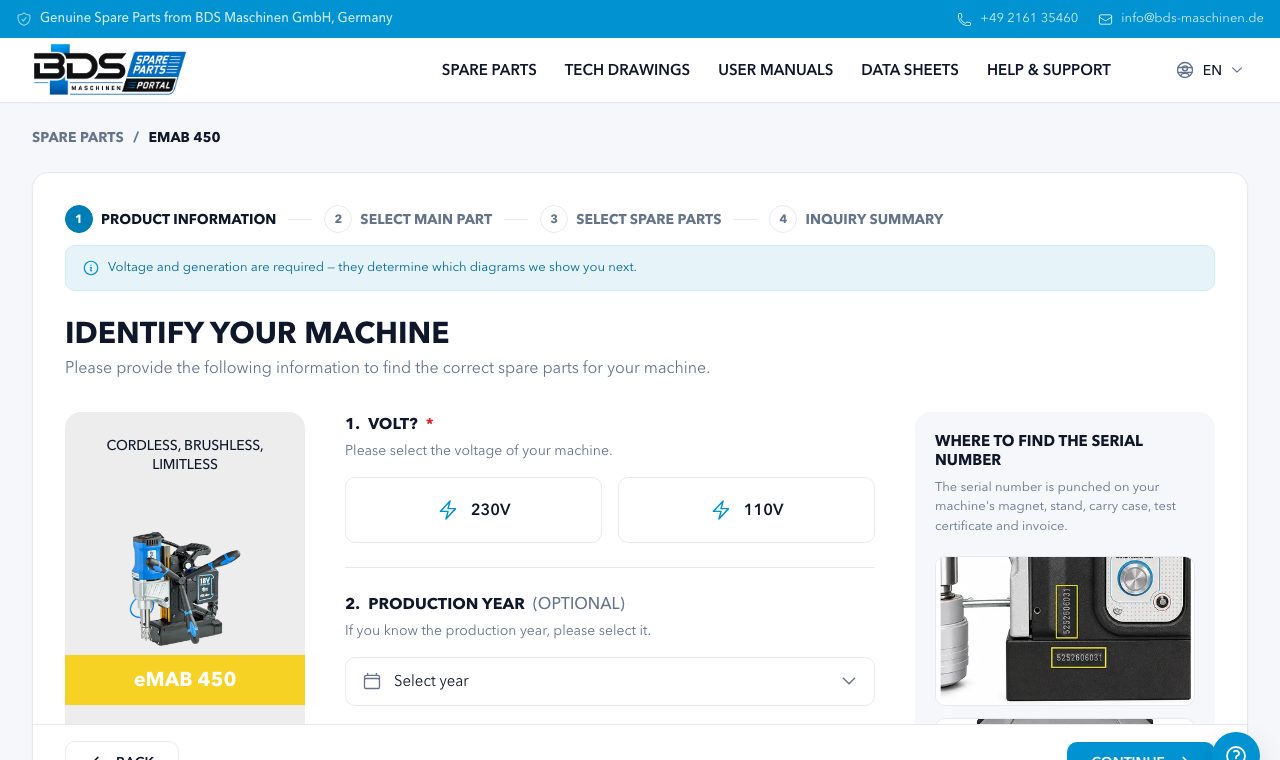Click the EMAB 450 breadcrumb
This screenshot has width=1280, height=760.
[x=184, y=137]
